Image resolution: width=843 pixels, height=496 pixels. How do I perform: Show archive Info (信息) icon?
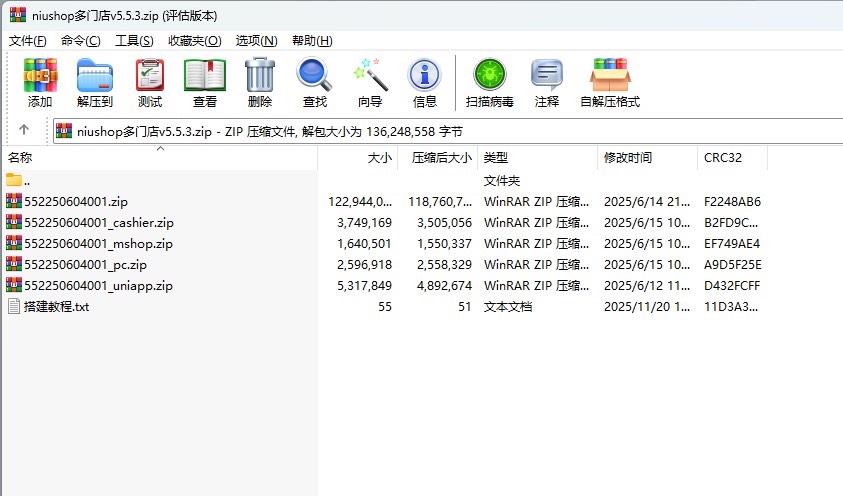[x=425, y=82]
